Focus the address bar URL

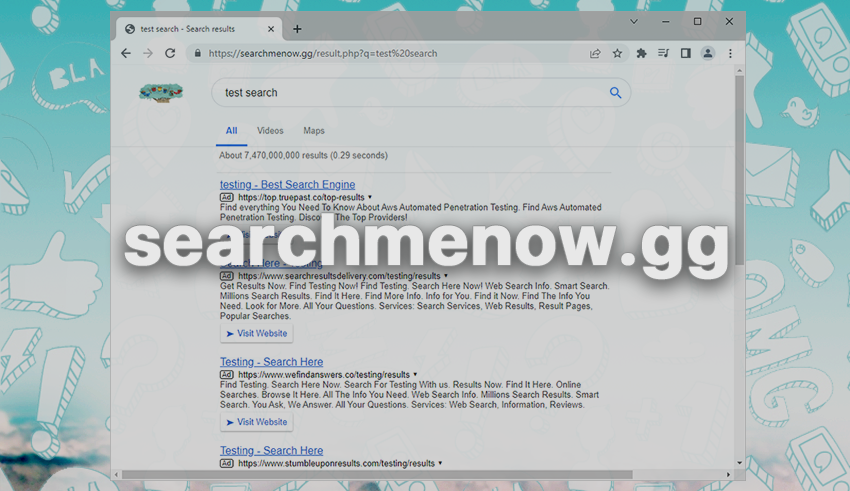[x=323, y=53]
